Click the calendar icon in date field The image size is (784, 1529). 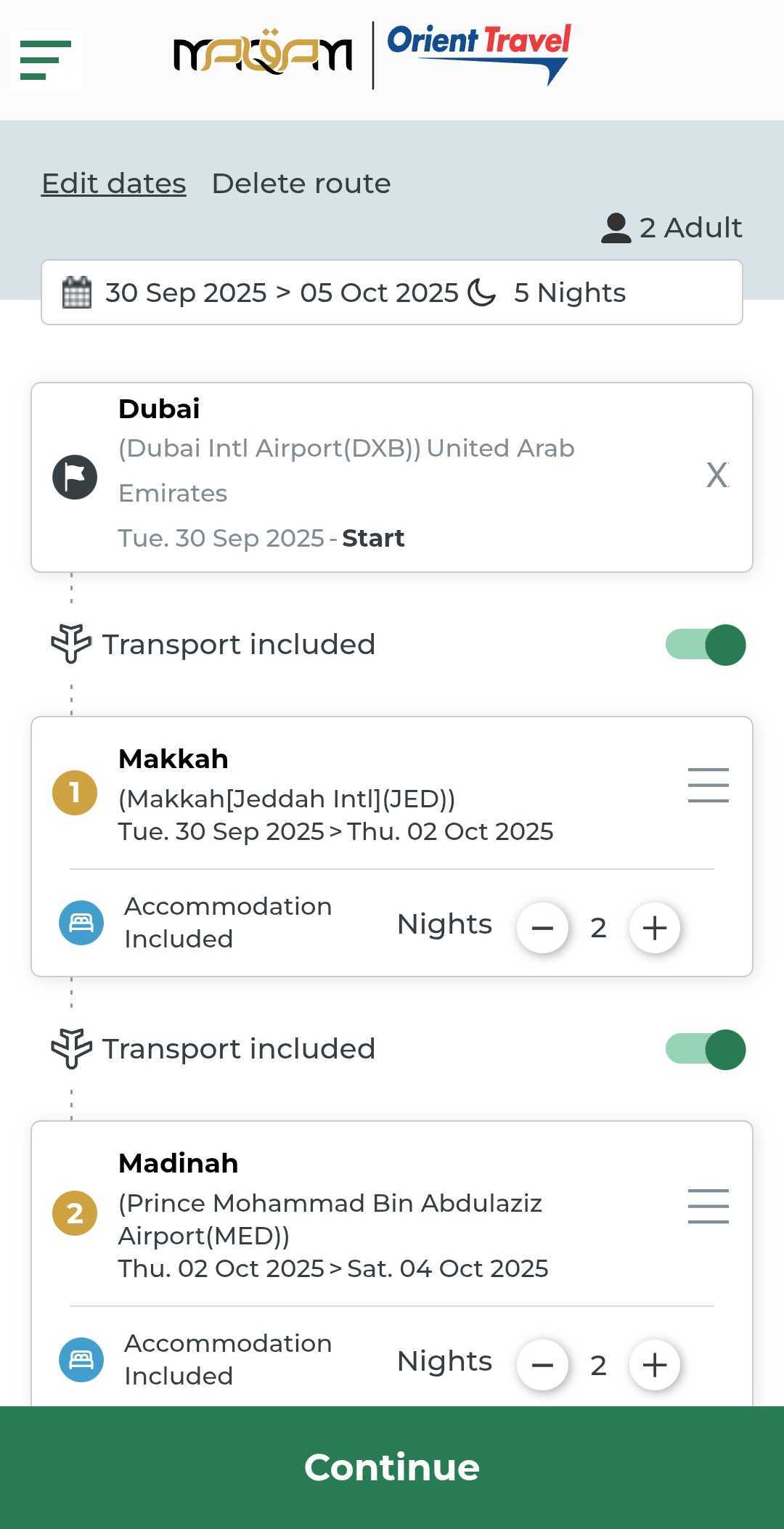coord(77,293)
